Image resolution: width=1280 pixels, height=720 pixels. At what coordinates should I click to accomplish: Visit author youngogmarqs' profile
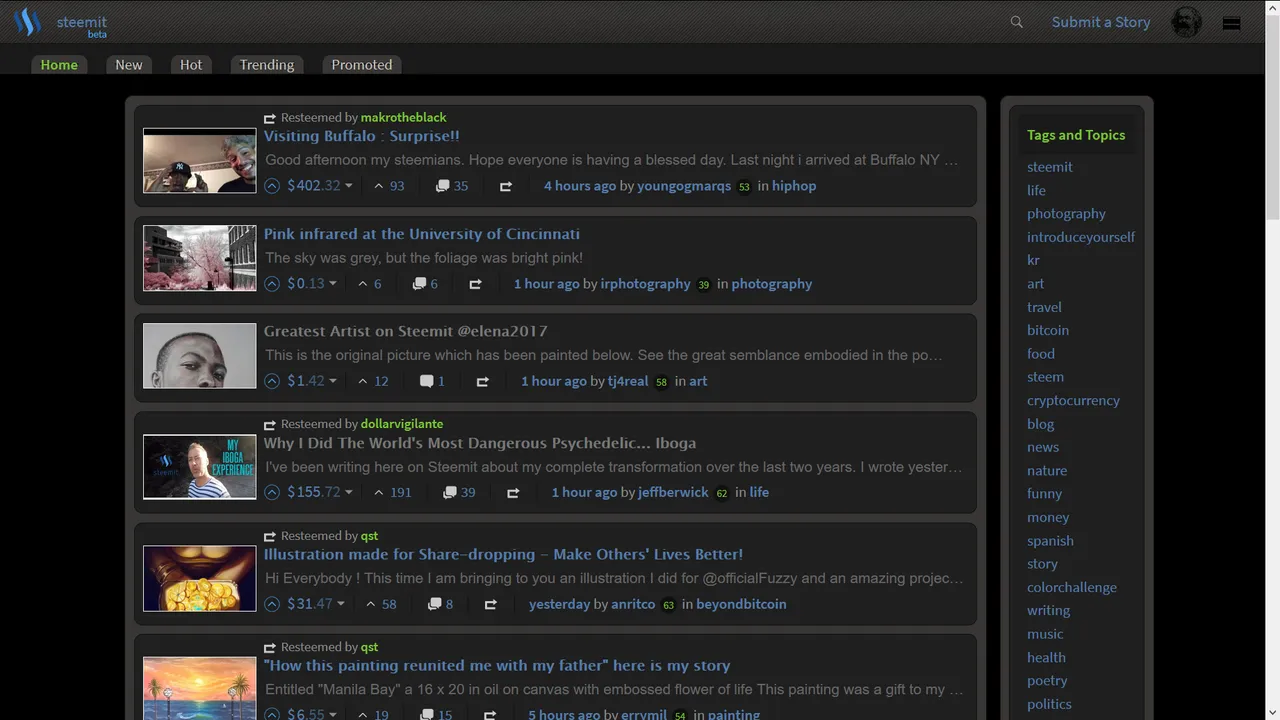tap(684, 186)
